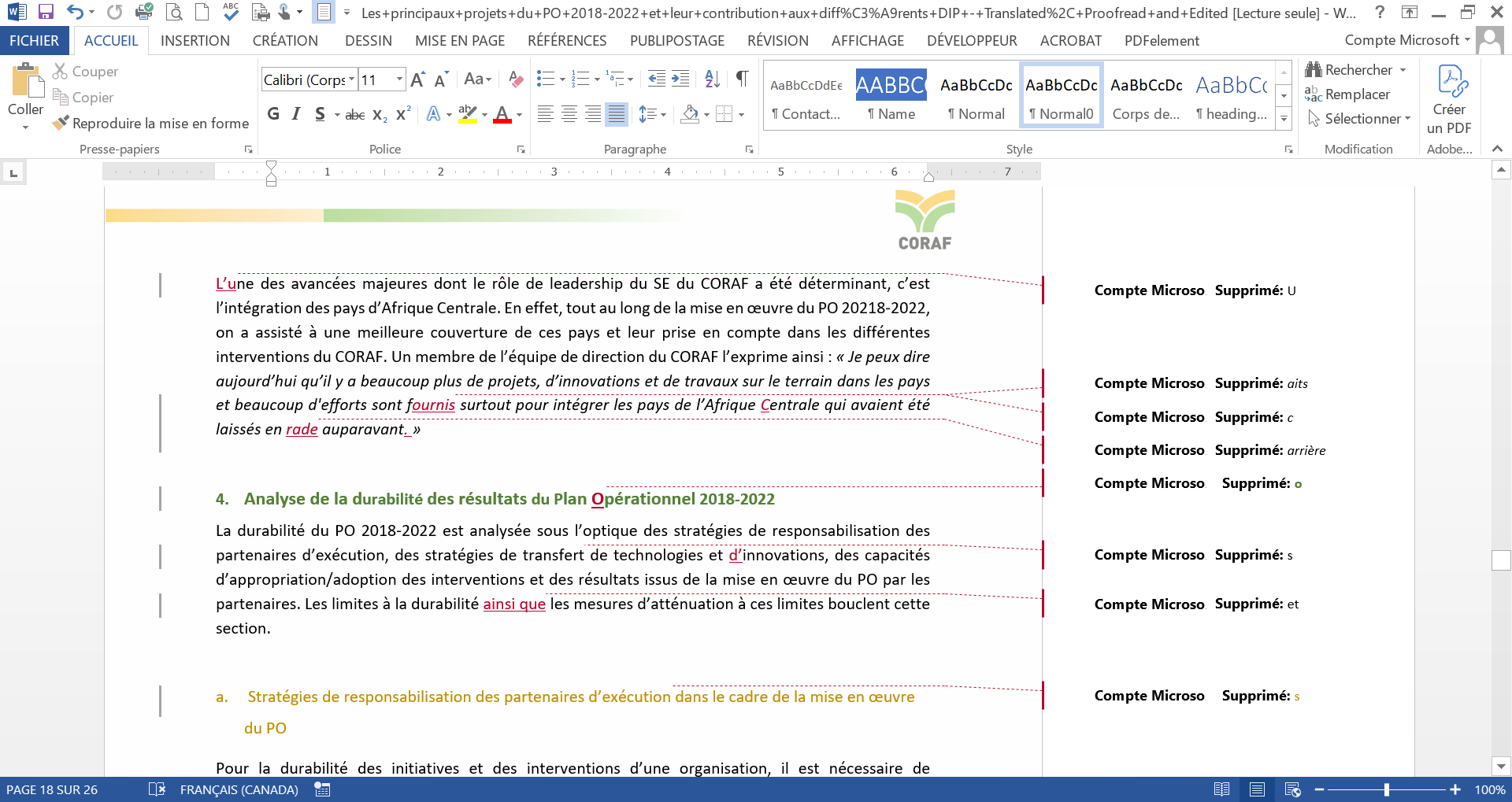Screen dimensions: 1512x802
Task: Apply multilevel list formatting
Action: tap(615, 79)
